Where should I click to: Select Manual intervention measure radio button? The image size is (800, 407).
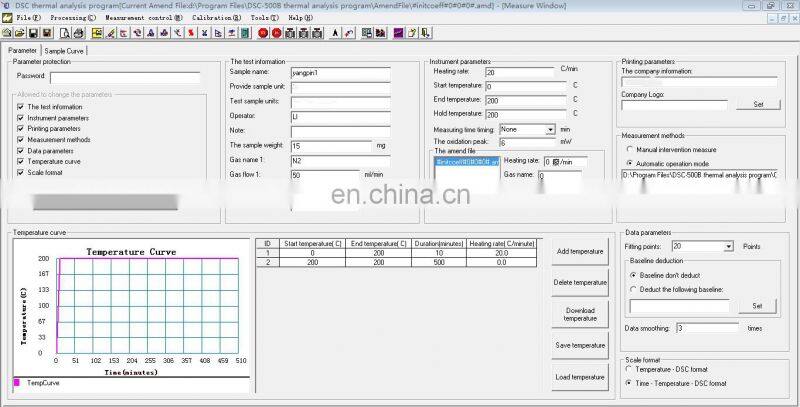coord(629,149)
